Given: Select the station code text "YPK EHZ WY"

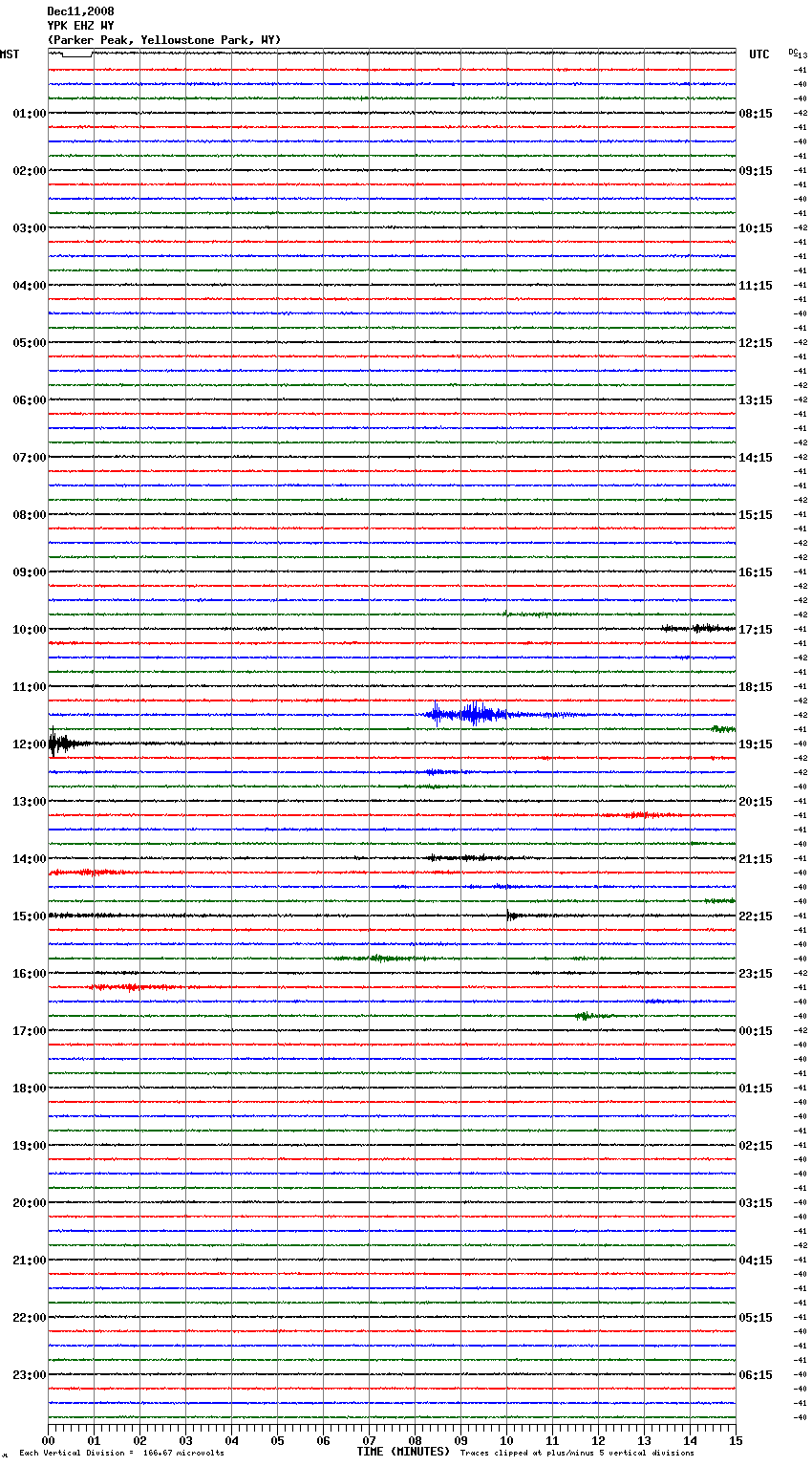Looking at the screenshot, I should 80,26.
